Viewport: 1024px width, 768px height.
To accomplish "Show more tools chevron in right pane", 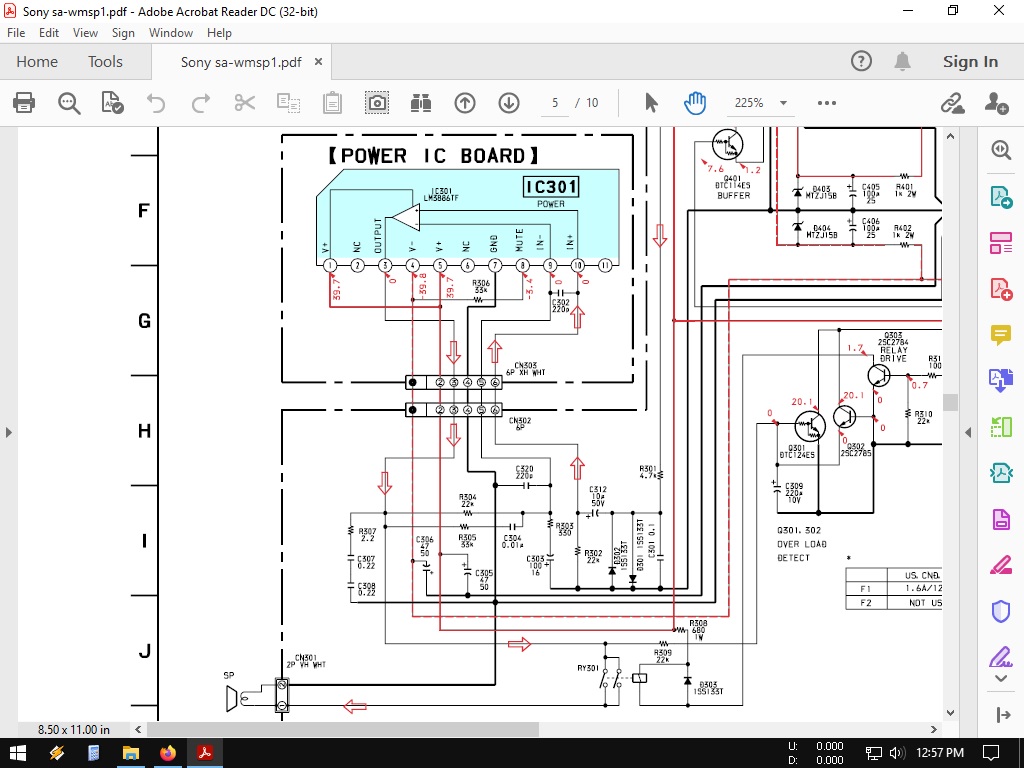I will [1001, 679].
